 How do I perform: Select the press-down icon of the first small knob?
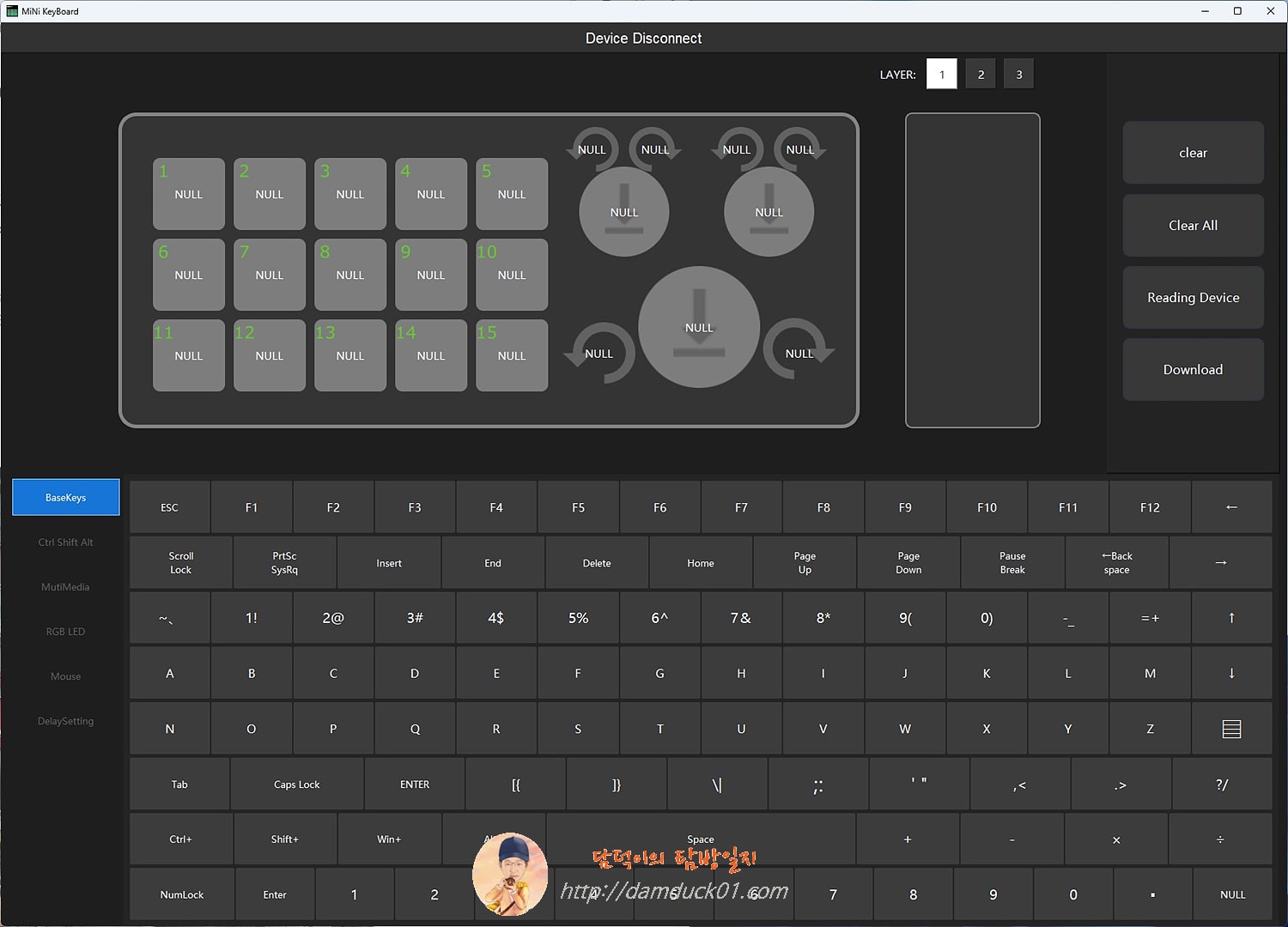click(624, 211)
